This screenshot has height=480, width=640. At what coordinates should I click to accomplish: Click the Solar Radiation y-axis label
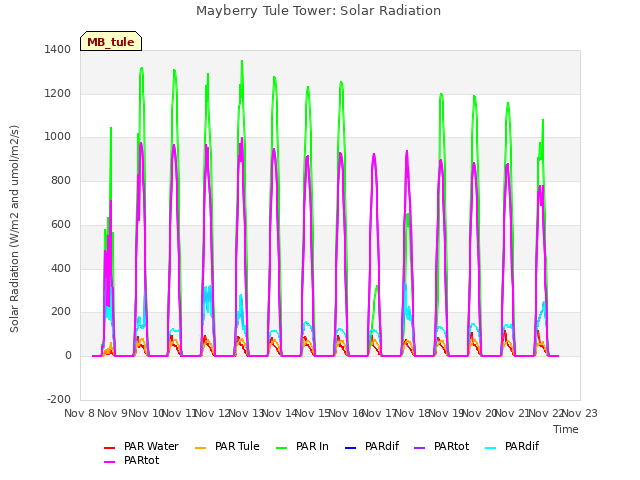(14, 229)
